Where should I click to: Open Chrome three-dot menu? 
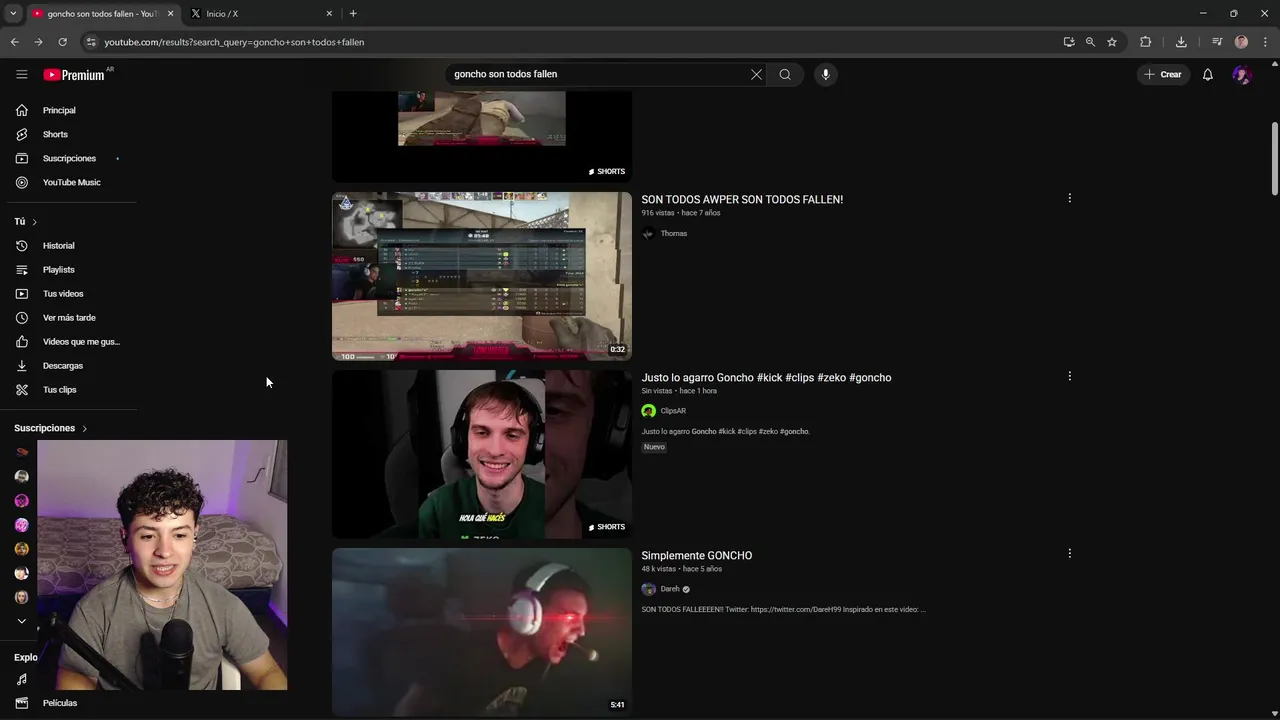coord(1265,42)
